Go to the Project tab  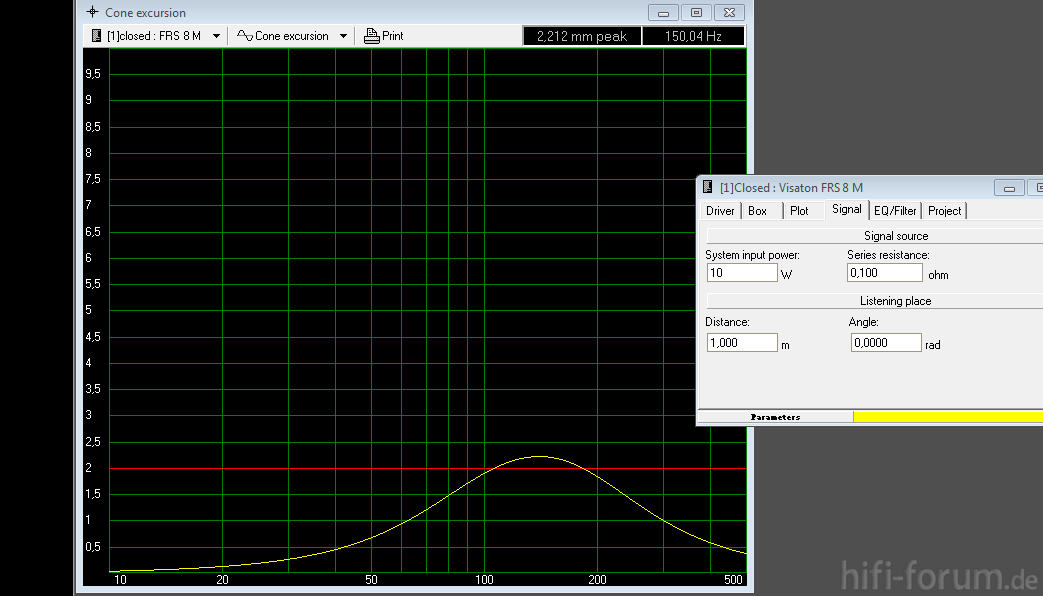(x=944, y=211)
